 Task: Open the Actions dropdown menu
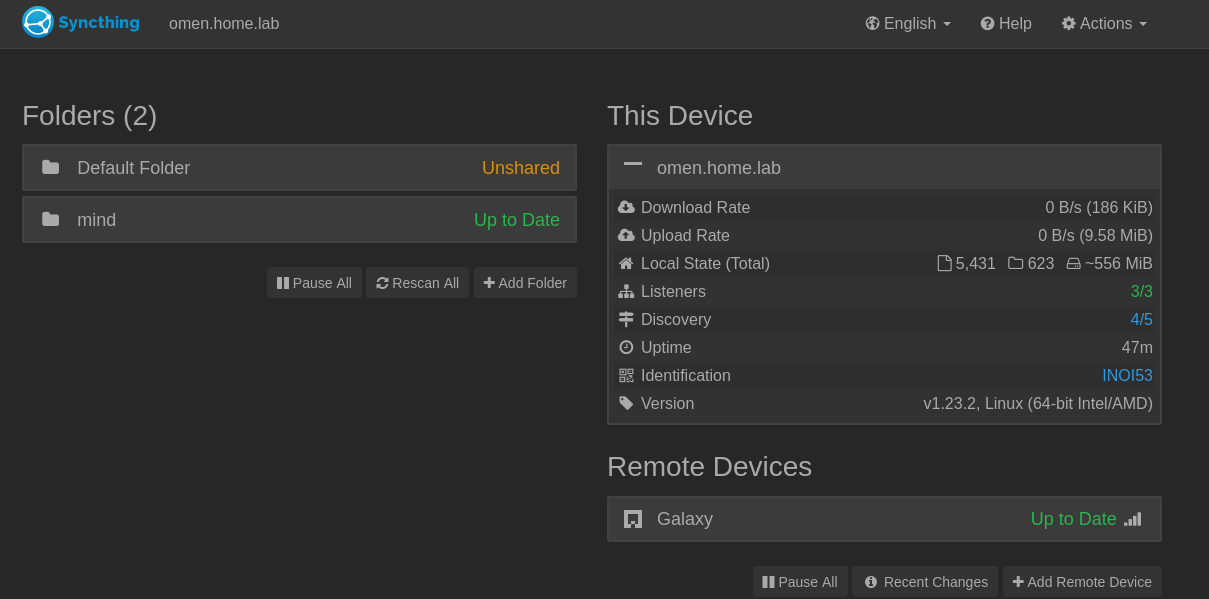(1104, 23)
